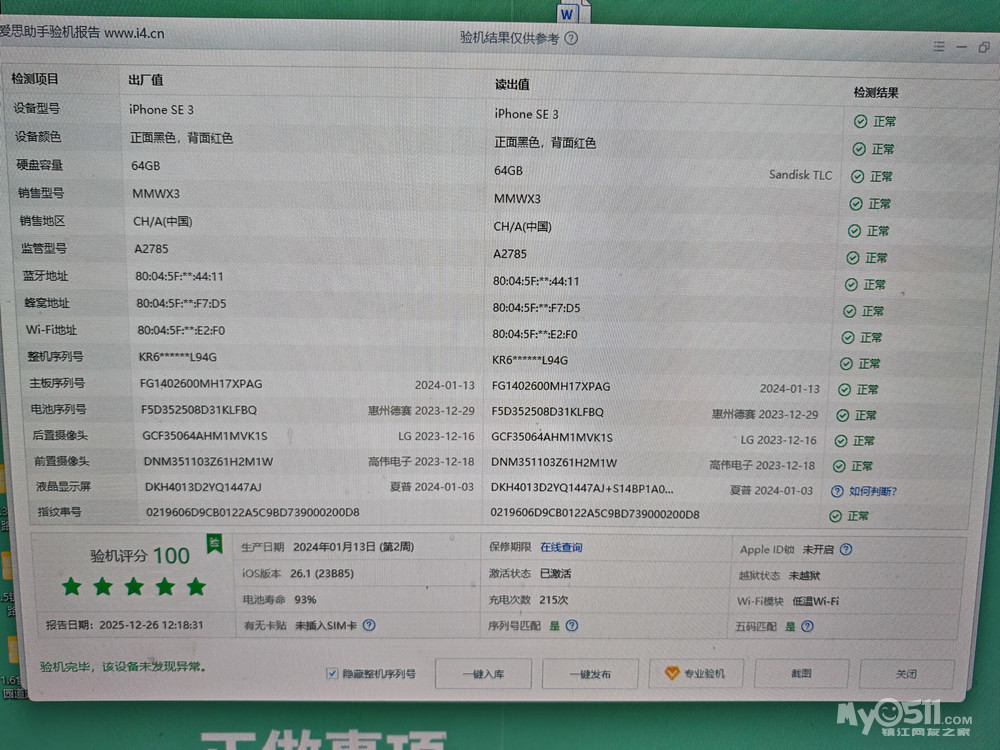Viewport: 1000px width, 750px height.
Task: Open the 在线查询 warranty lookup link
Action: [561, 548]
